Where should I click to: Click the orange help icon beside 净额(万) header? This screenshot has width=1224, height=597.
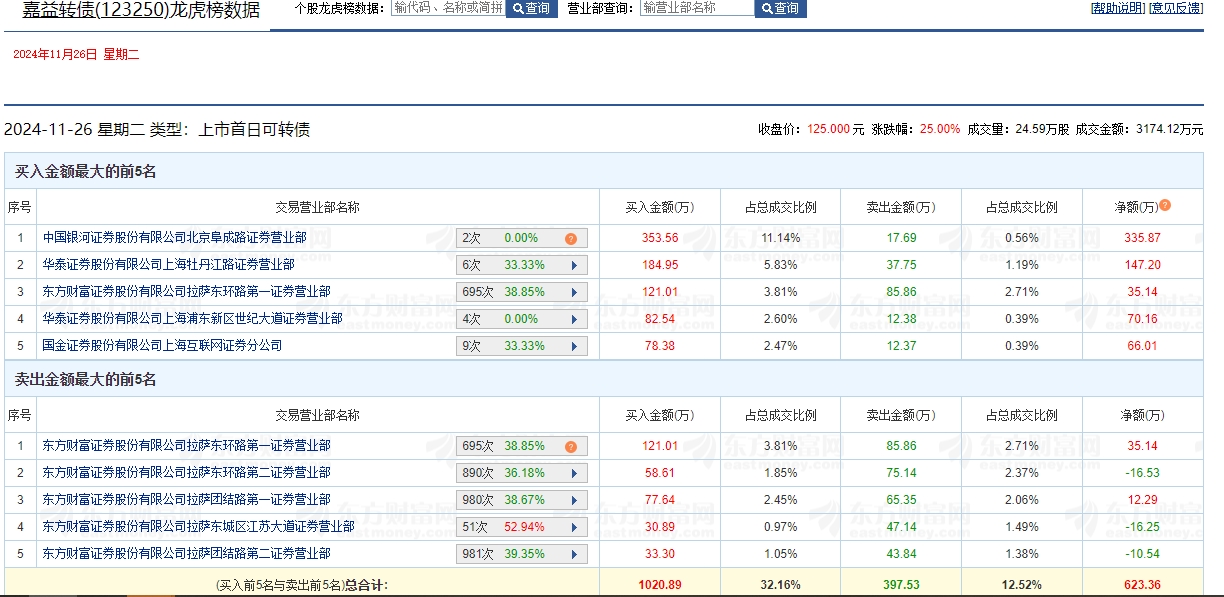pyautogui.click(x=1165, y=206)
